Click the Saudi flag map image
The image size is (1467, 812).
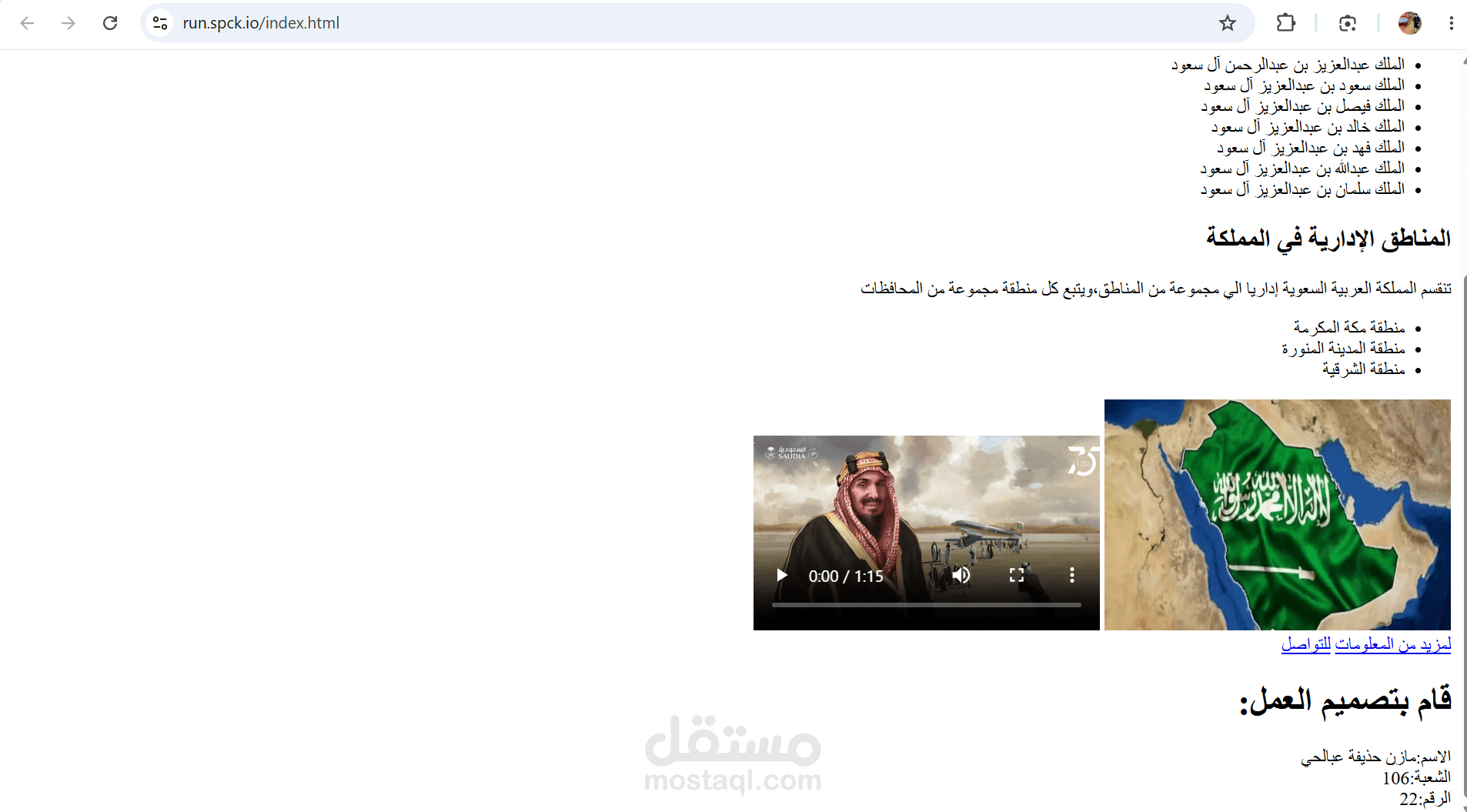pos(1278,515)
